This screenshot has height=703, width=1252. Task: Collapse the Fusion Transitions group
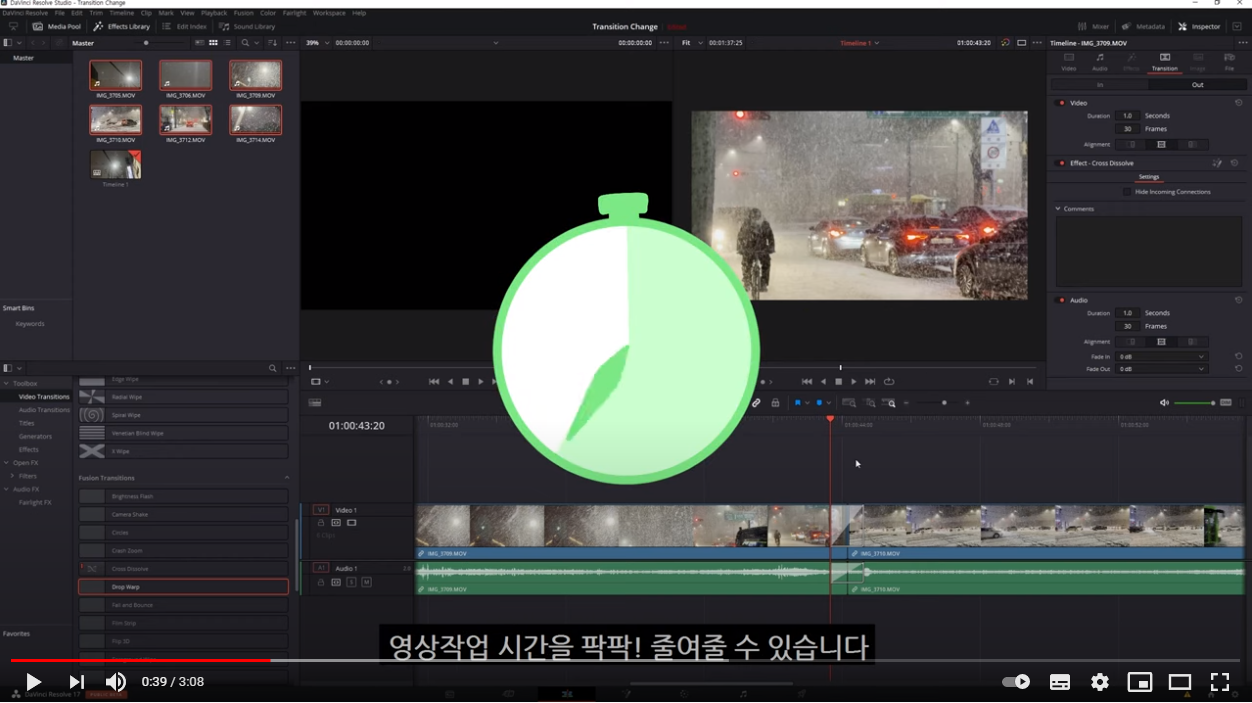[x=287, y=478]
